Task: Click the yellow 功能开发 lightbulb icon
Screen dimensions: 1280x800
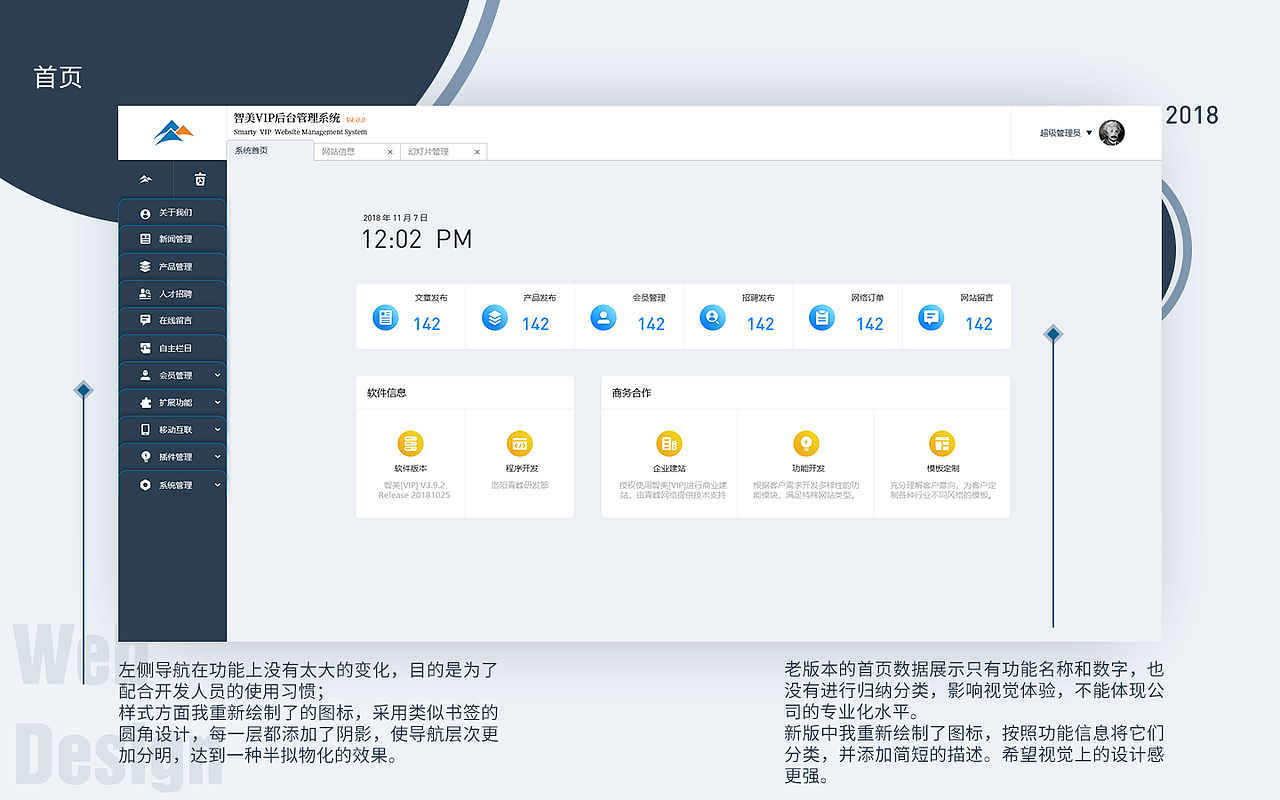Action: click(806, 443)
